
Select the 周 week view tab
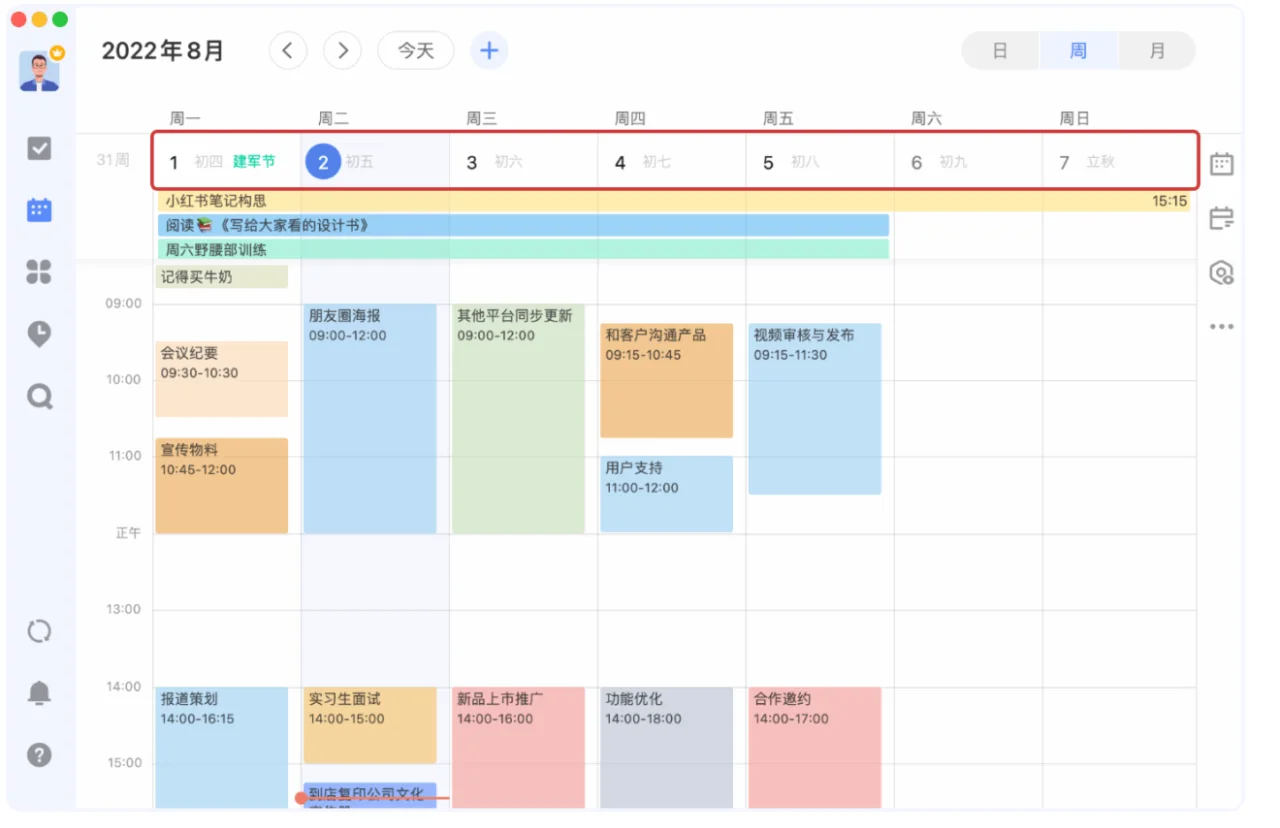pos(1078,50)
